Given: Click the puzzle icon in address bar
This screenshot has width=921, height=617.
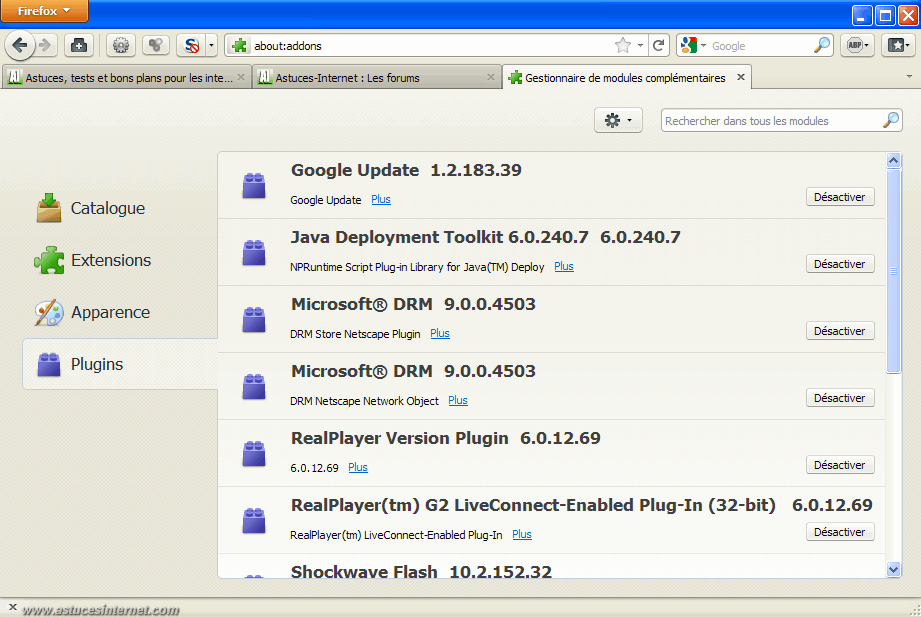Looking at the screenshot, I should coord(239,45).
